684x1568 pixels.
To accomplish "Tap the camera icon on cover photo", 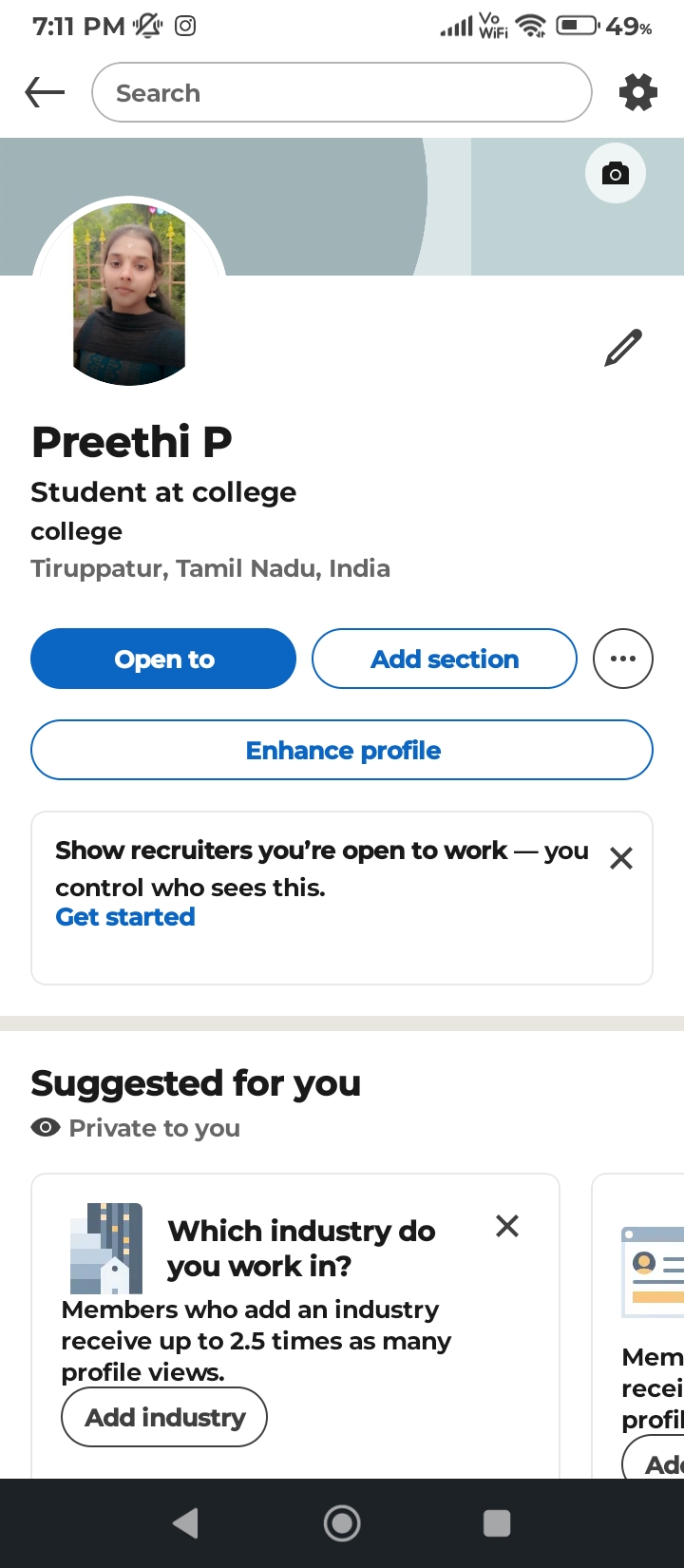I will pos(616,173).
